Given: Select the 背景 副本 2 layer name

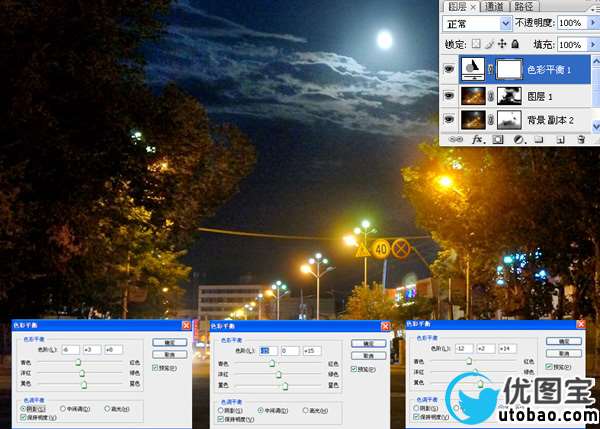Looking at the screenshot, I should tap(550, 120).
